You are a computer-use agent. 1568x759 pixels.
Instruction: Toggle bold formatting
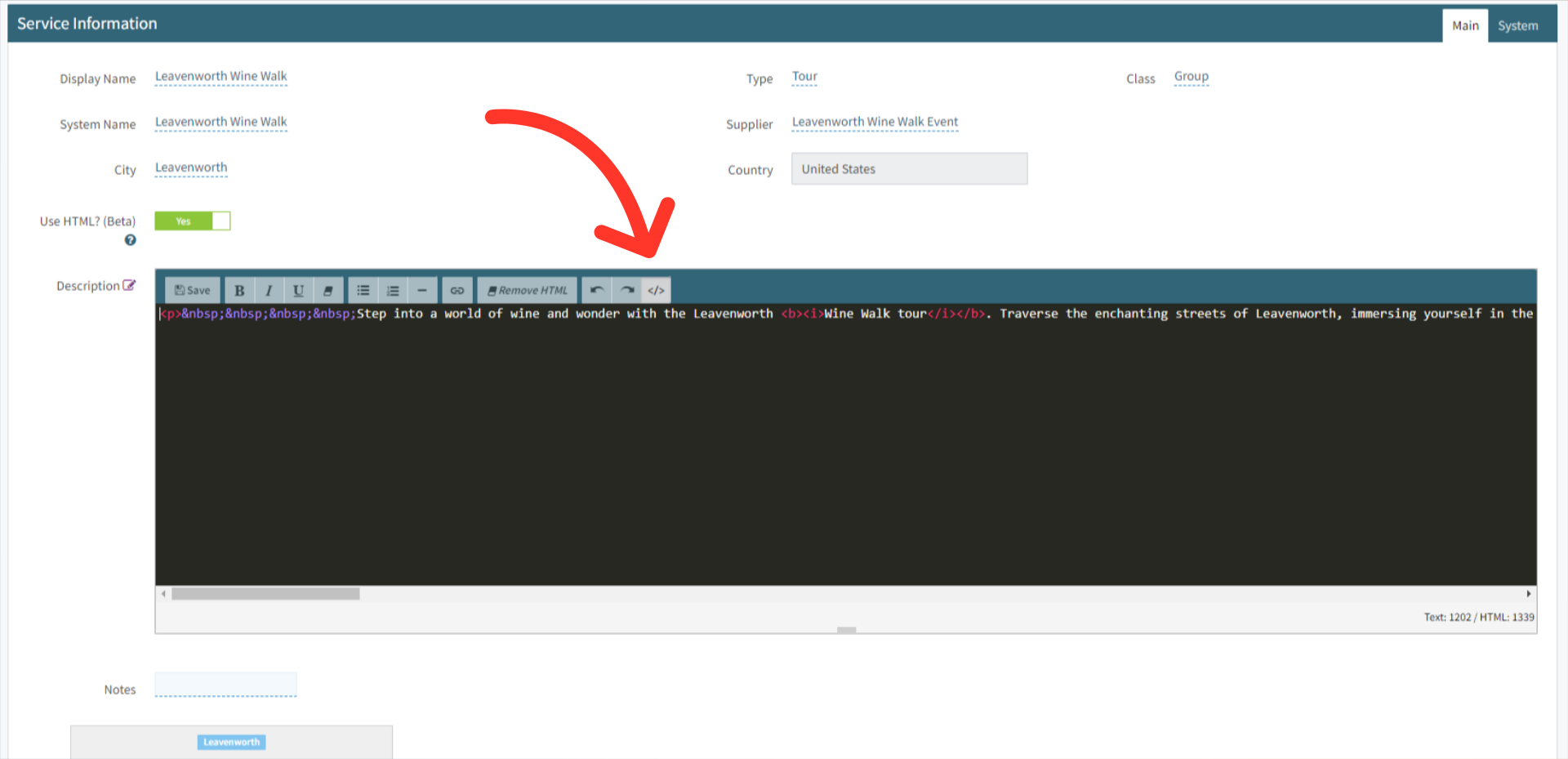(x=239, y=290)
